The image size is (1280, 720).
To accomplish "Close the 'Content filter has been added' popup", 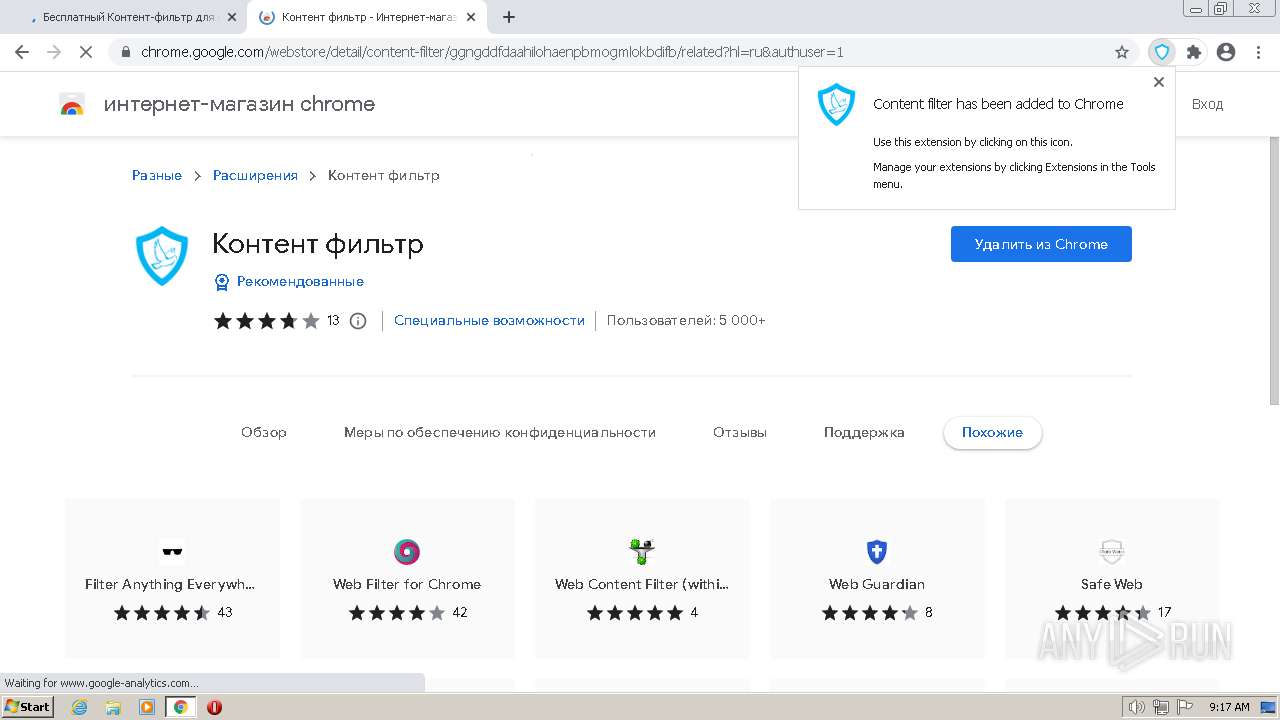I will pyautogui.click(x=1159, y=82).
